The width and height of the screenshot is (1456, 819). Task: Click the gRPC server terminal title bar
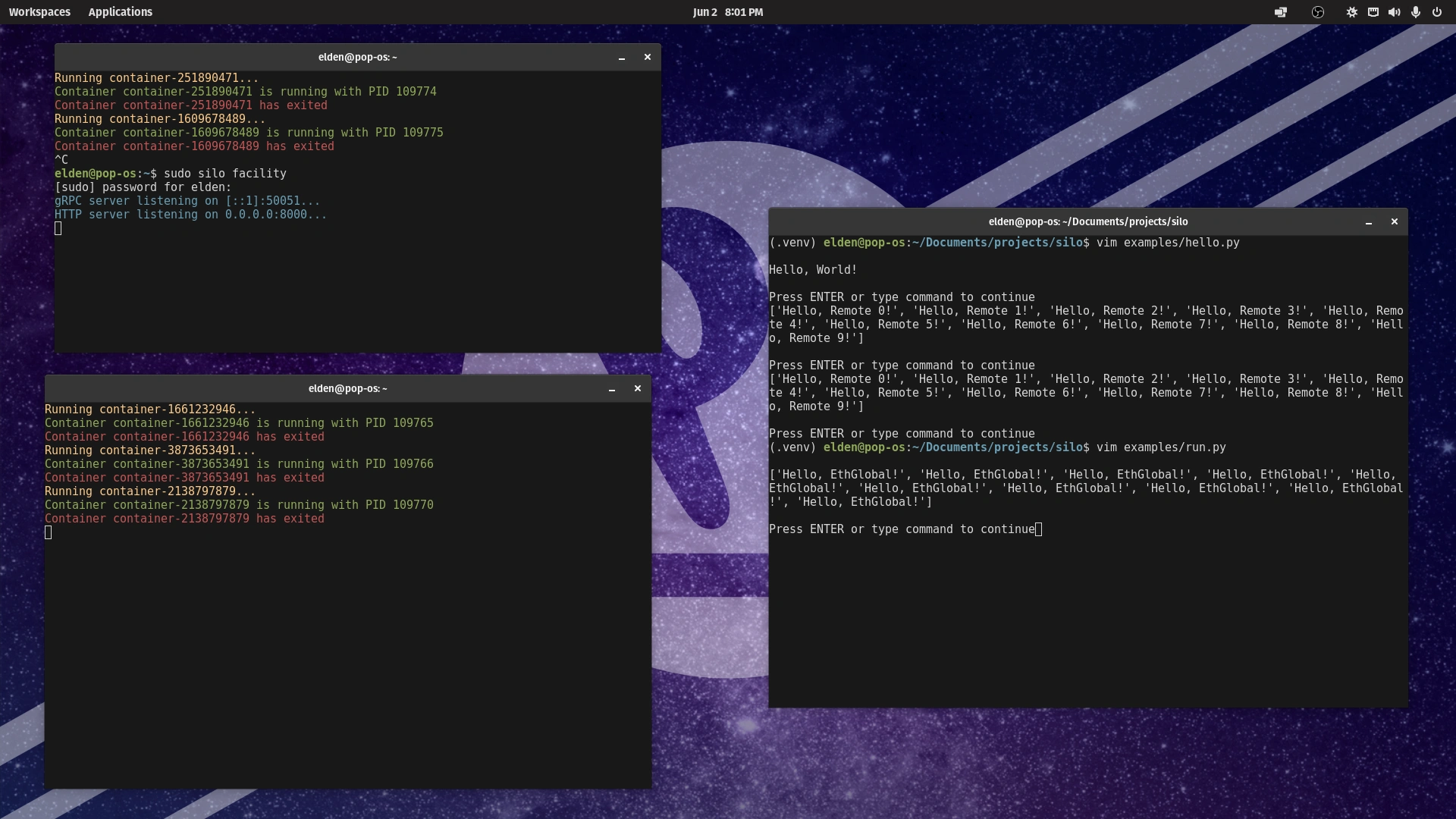coord(357,57)
